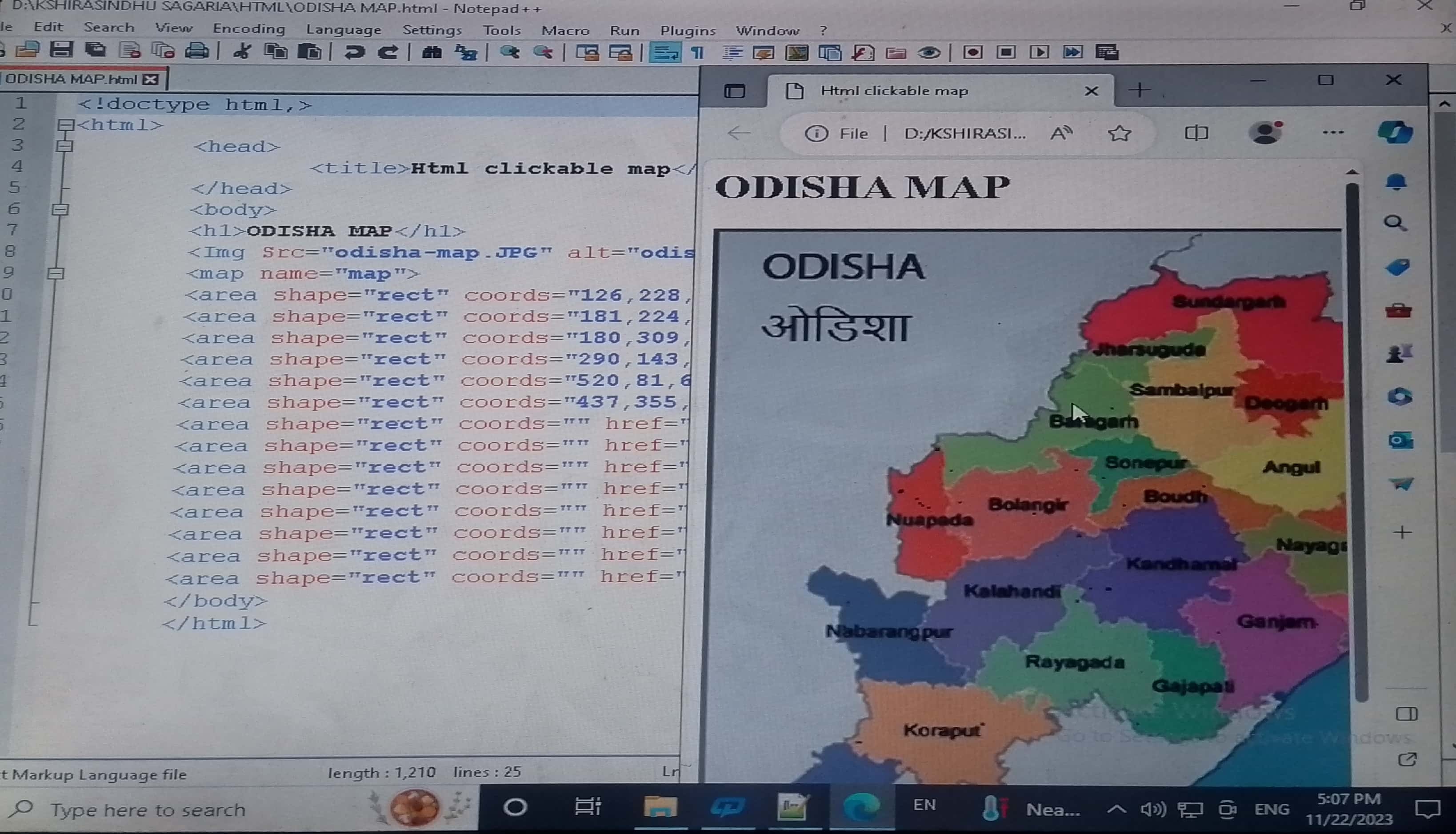Open the Plugins menu
Viewport: 1456px width, 834px height.
pyautogui.click(x=688, y=30)
